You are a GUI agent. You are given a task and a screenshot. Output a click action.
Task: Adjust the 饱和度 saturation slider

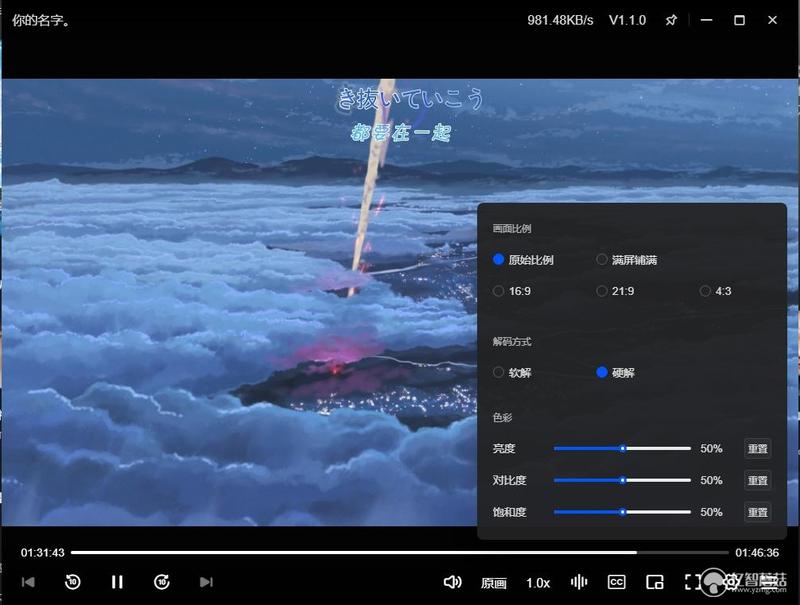pyautogui.click(x=622, y=512)
